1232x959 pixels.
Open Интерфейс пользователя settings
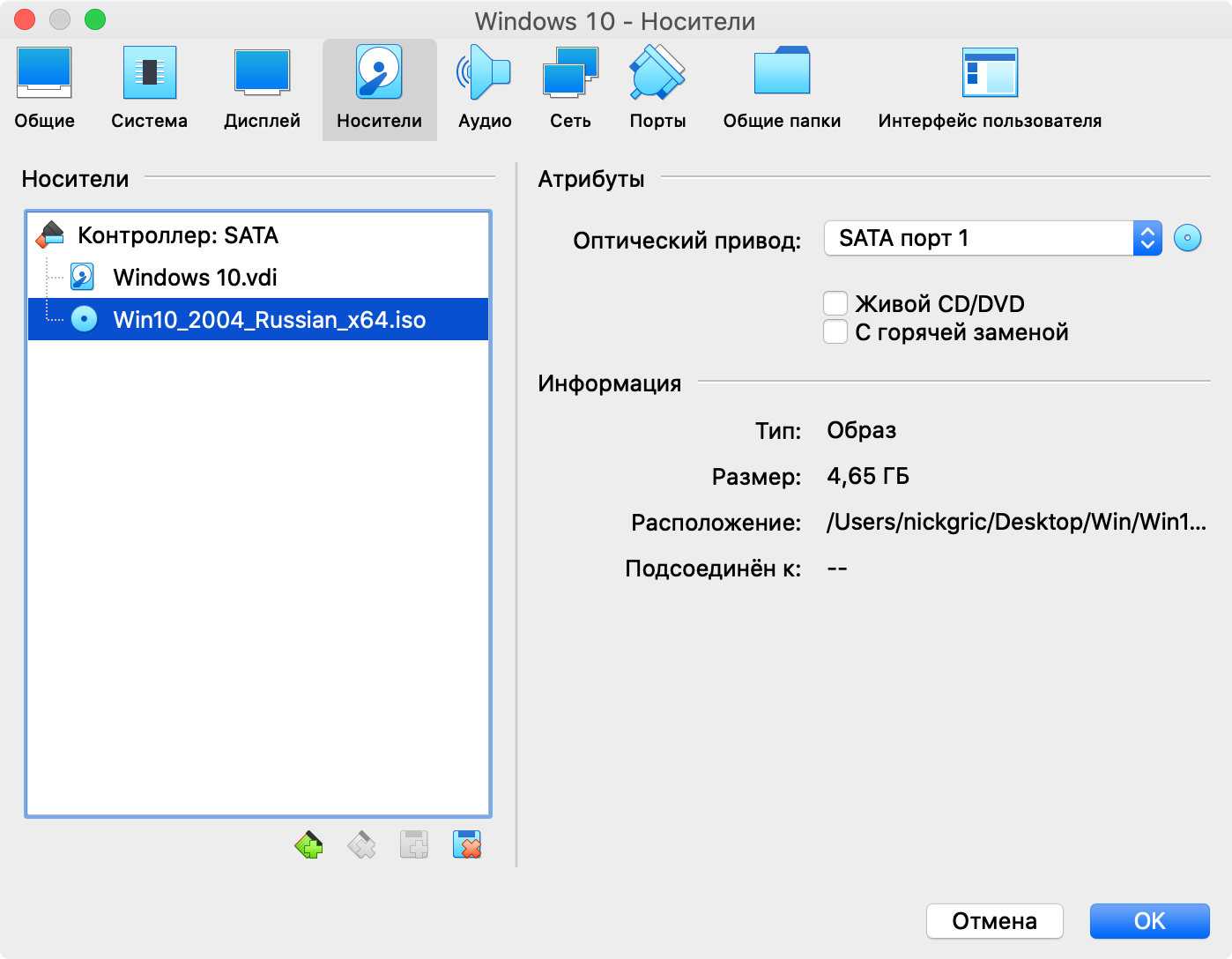click(989, 89)
